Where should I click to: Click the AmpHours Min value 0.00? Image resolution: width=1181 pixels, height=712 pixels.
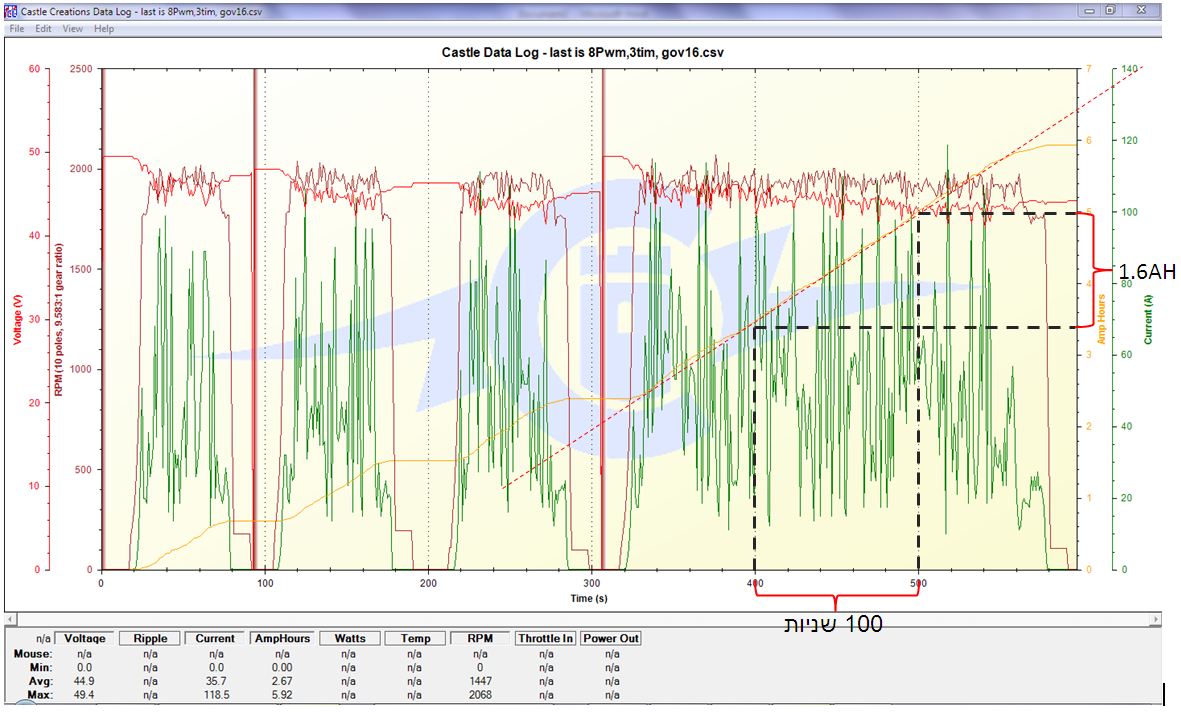click(x=282, y=668)
